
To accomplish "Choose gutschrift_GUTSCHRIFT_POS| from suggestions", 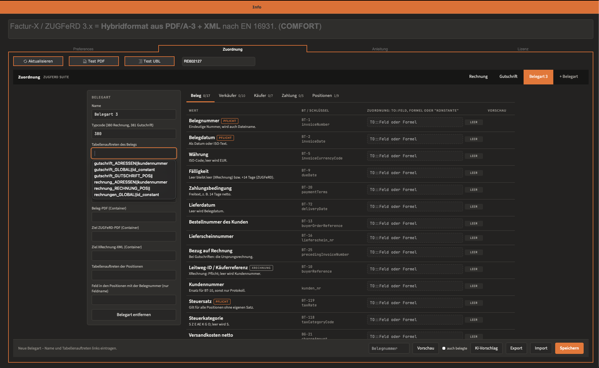I will (x=123, y=176).
